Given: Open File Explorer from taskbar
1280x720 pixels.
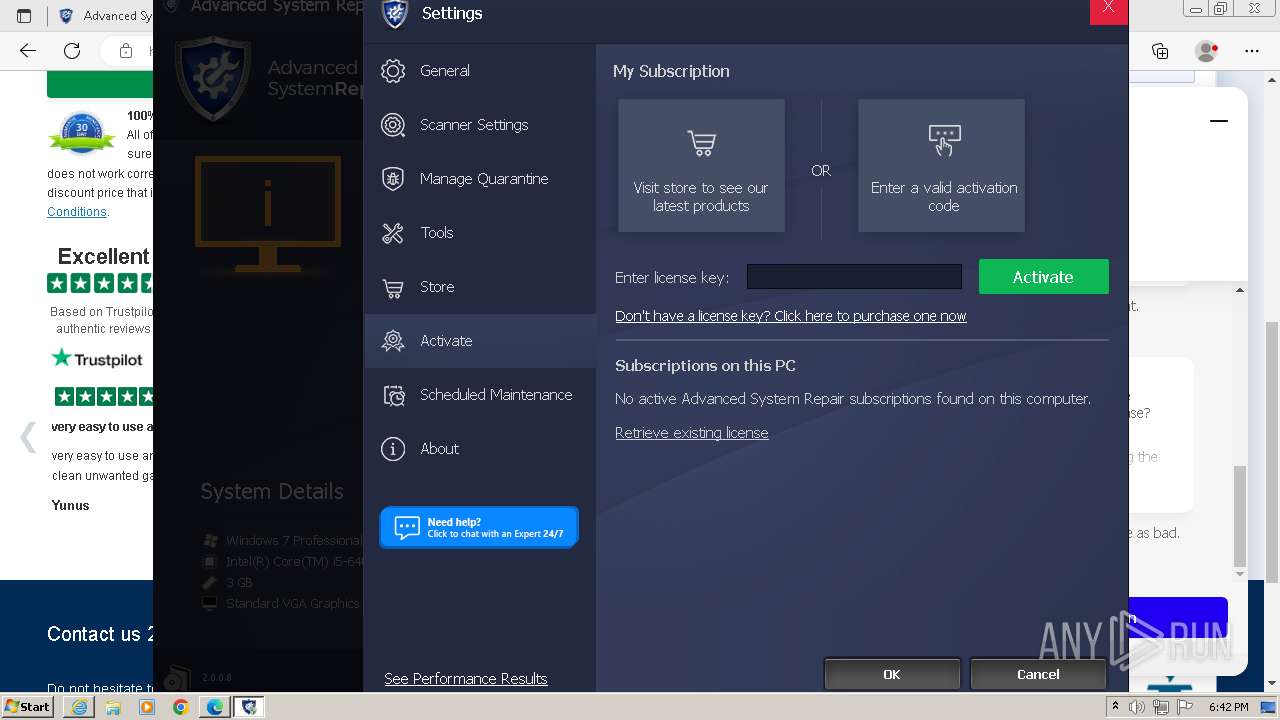Looking at the screenshot, I should 113,707.
